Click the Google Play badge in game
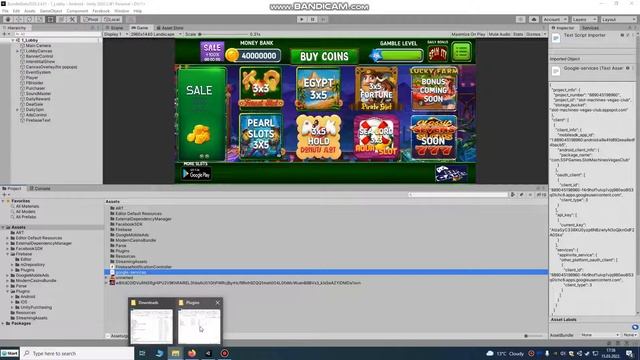The height and width of the screenshot is (360, 640). click(x=196, y=173)
